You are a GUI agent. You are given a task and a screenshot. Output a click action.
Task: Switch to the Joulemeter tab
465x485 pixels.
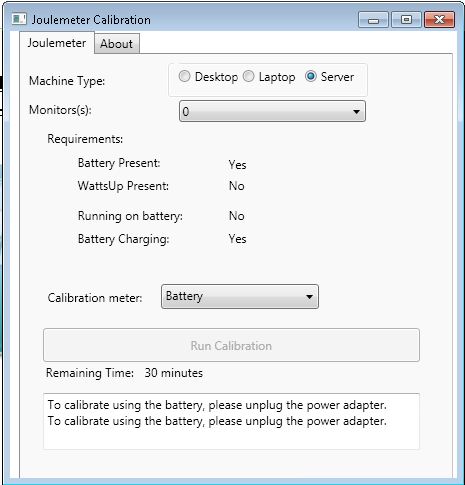[x=57, y=43]
